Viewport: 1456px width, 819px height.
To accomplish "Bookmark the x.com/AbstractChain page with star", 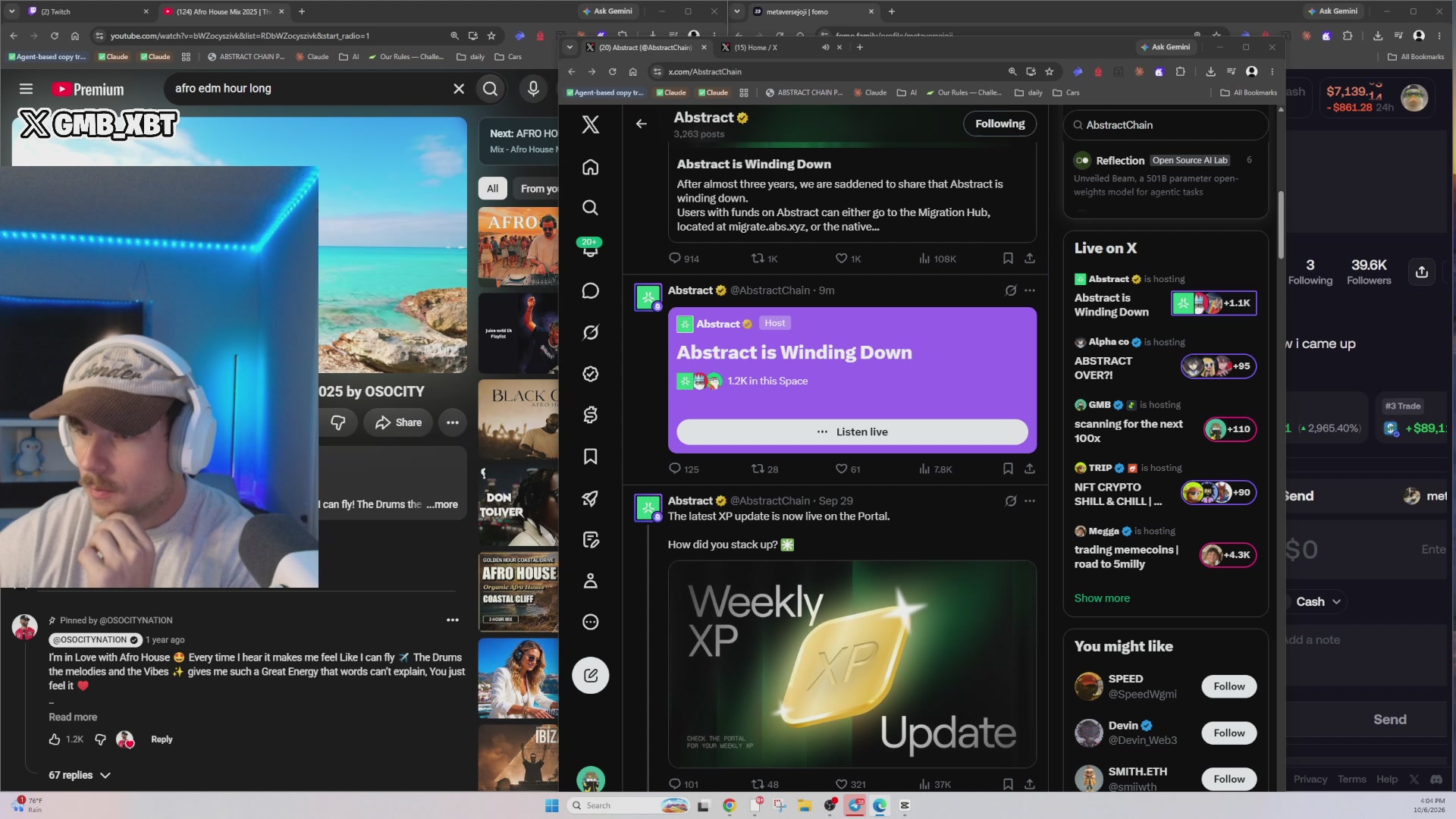I will pyautogui.click(x=1050, y=71).
